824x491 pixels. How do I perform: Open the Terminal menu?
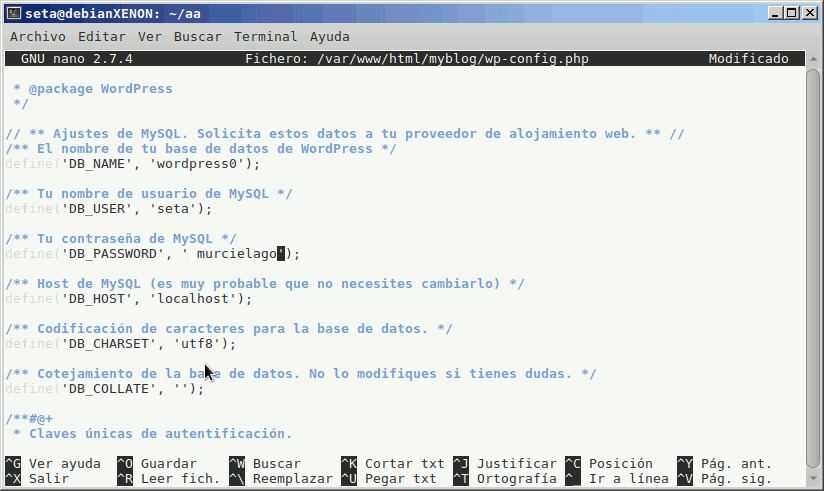(265, 37)
